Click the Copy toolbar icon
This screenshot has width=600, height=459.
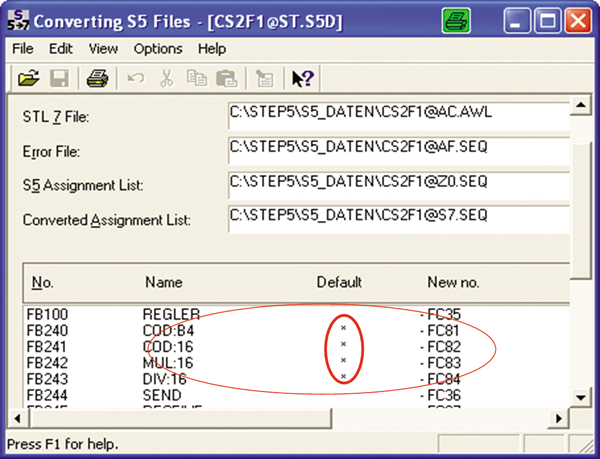pyautogui.click(x=197, y=78)
